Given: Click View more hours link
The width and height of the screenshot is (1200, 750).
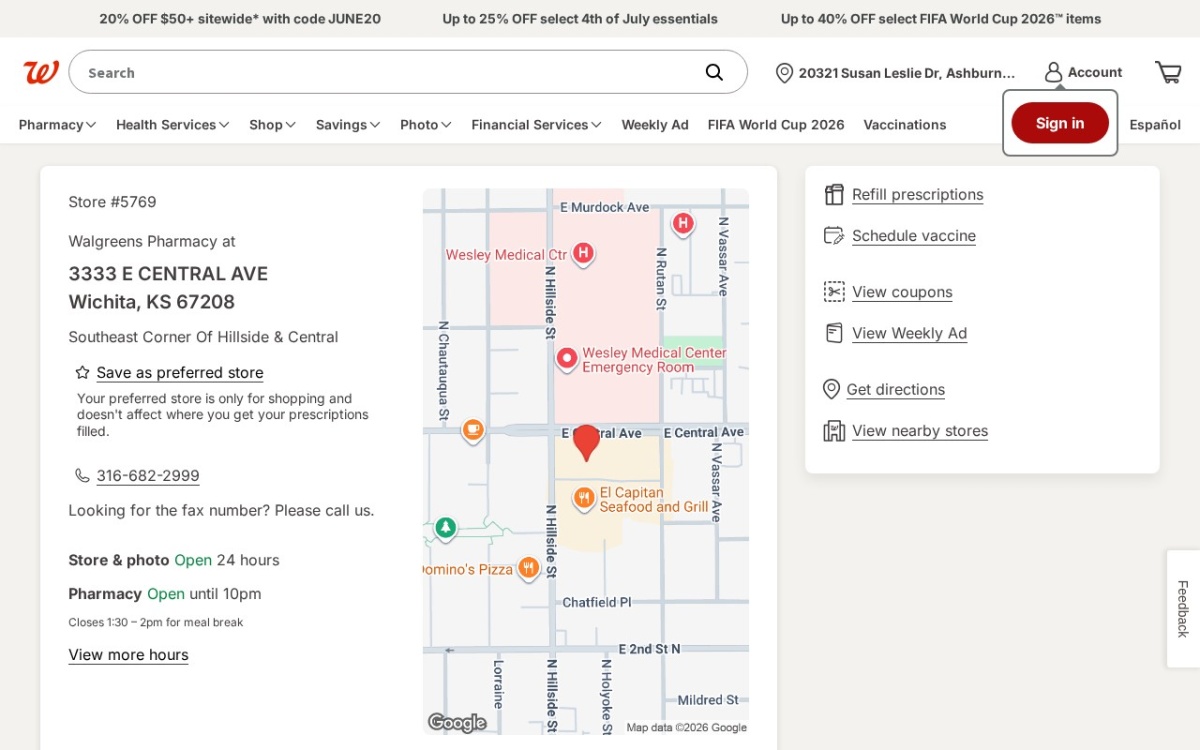Looking at the screenshot, I should [x=128, y=654].
